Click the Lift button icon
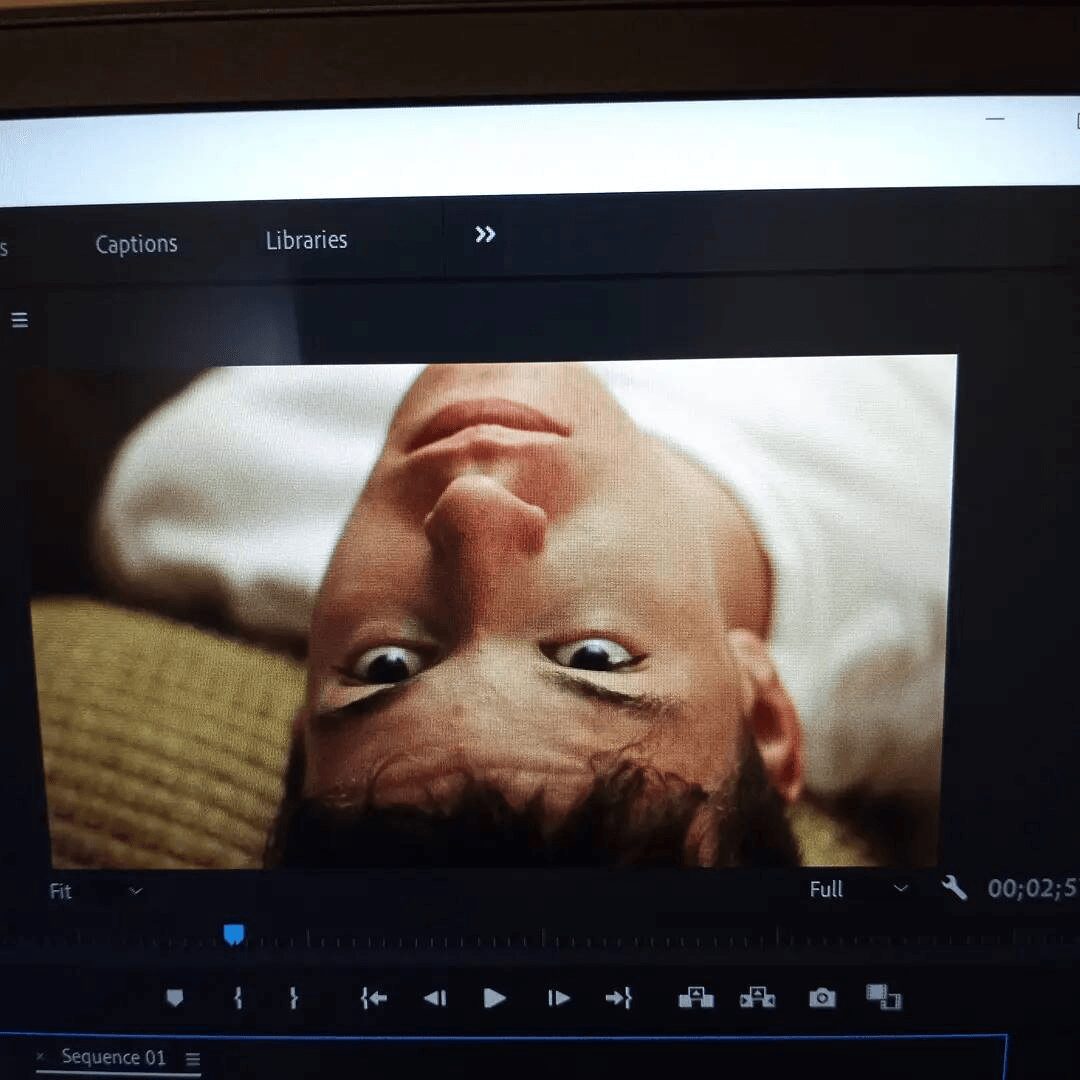Screen dimensions: 1080x1080 point(696,998)
